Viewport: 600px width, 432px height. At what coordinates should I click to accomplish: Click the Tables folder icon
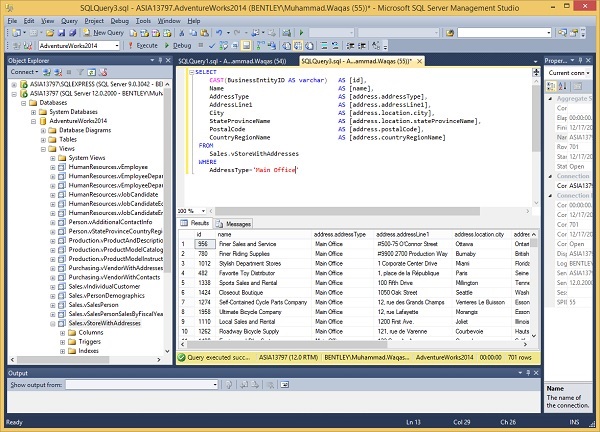(52, 139)
